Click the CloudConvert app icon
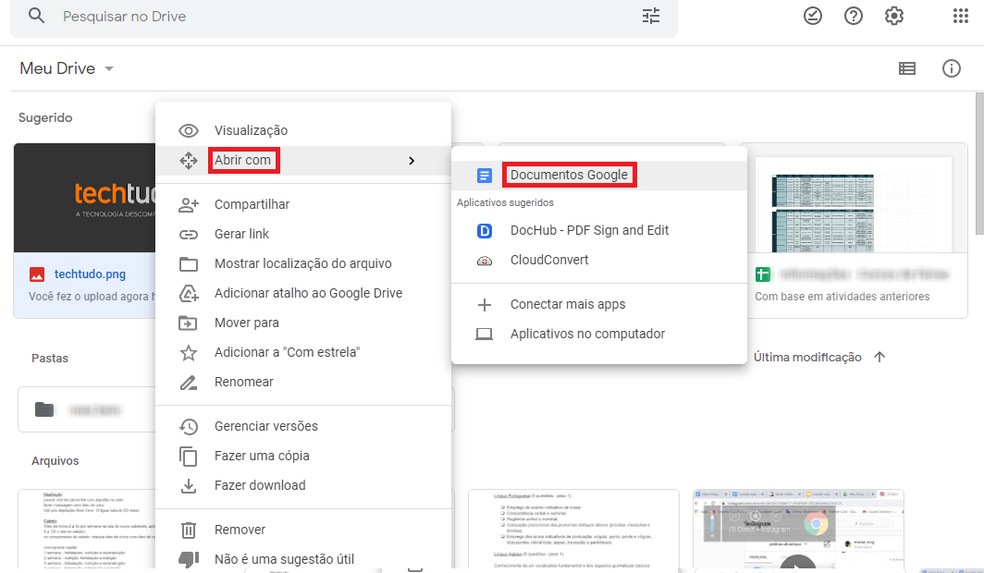Viewport: 984px width, 573px height. pos(484,260)
